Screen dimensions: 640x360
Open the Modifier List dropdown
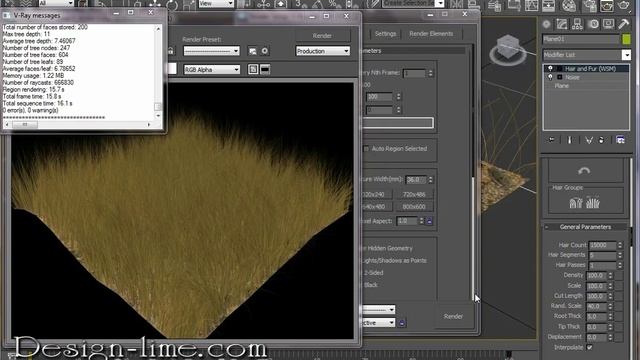pos(626,55)
